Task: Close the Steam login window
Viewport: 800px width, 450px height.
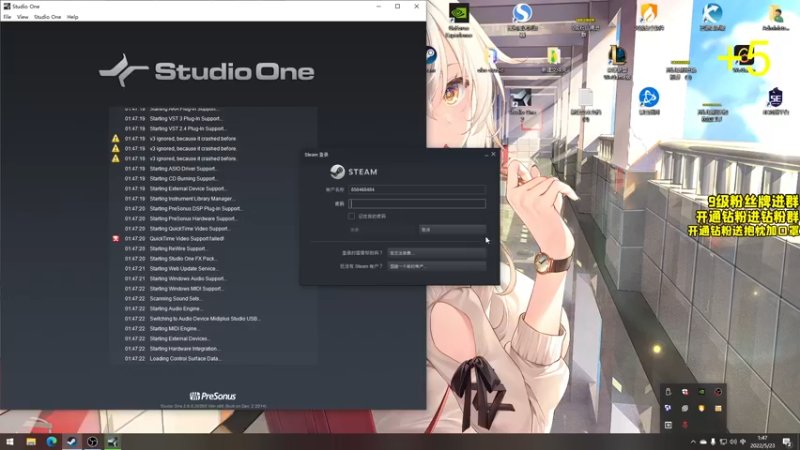Action: pyautogui.click(x=493, y=154)
